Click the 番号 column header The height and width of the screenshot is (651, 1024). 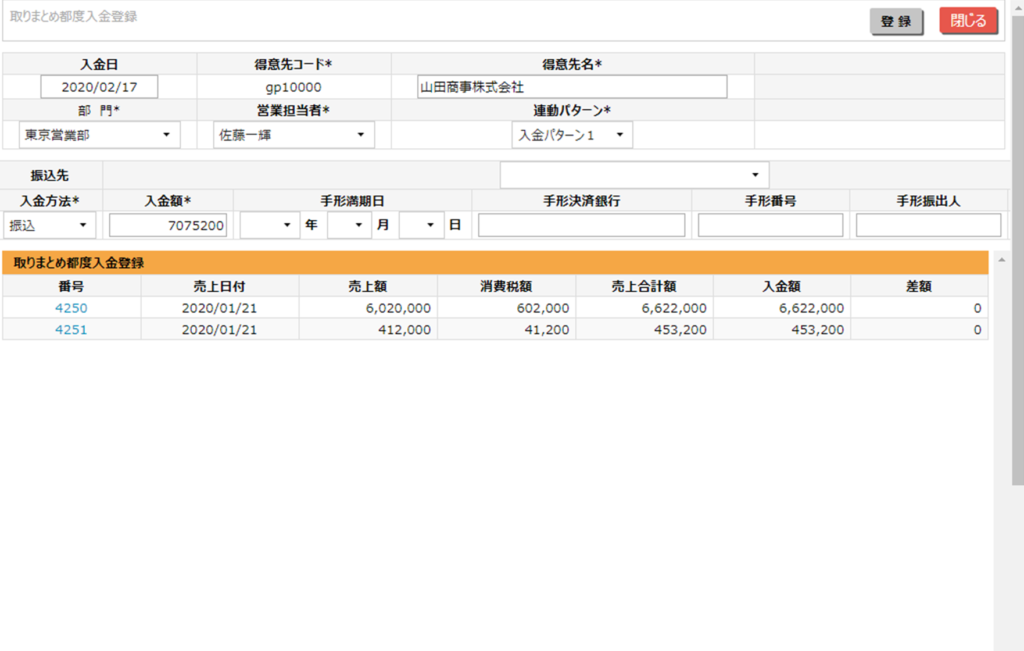(x=71, y=286)
